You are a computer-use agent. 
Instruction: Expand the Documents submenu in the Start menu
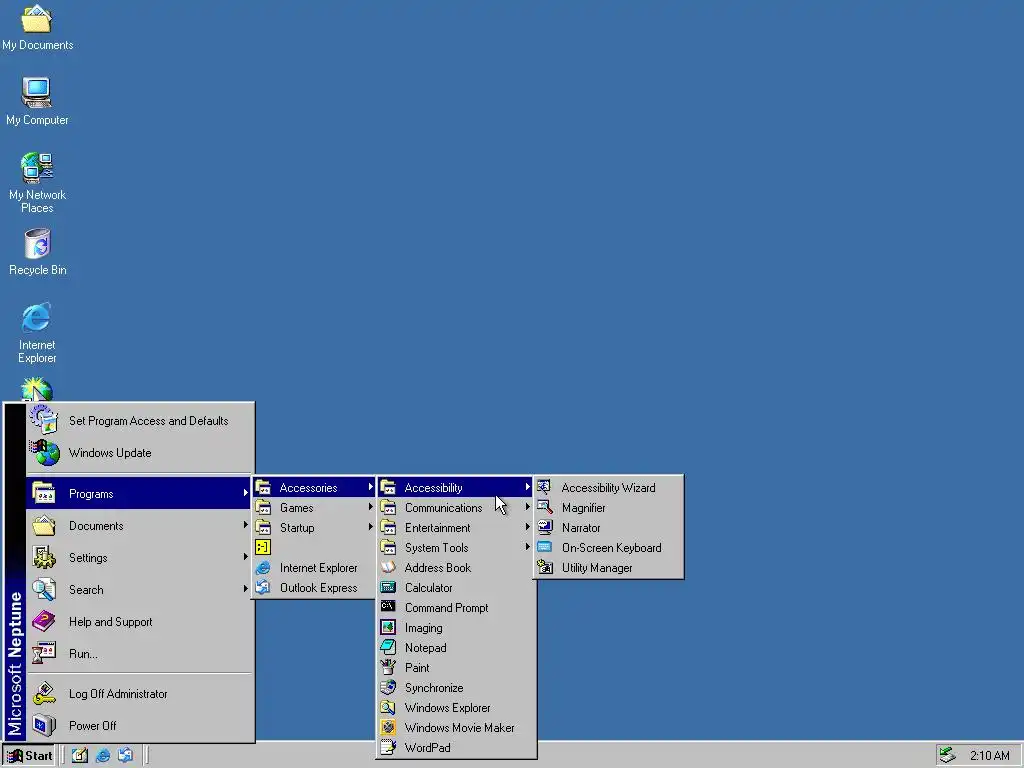140,526
